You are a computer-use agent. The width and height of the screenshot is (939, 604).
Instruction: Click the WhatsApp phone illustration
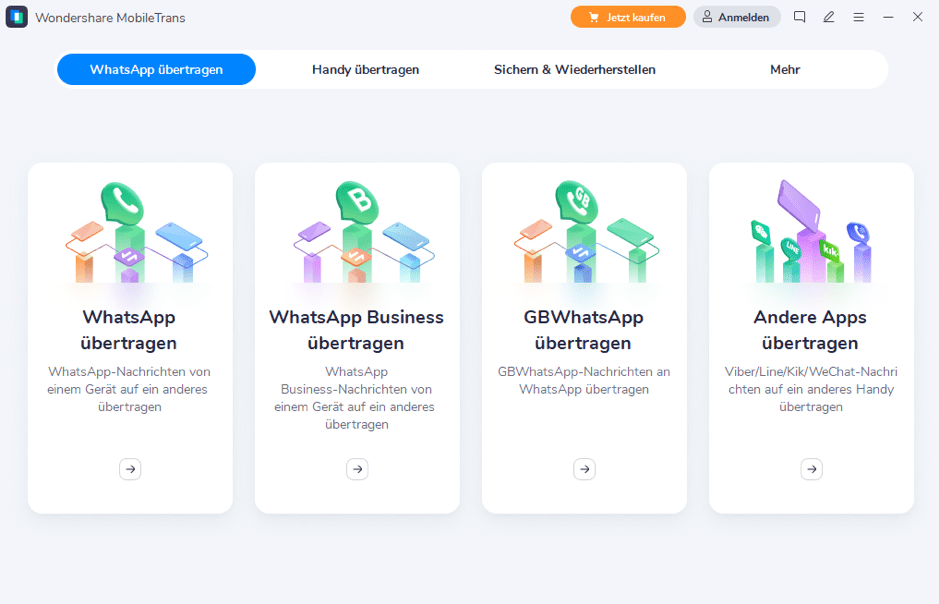click(x=136, y=232)
